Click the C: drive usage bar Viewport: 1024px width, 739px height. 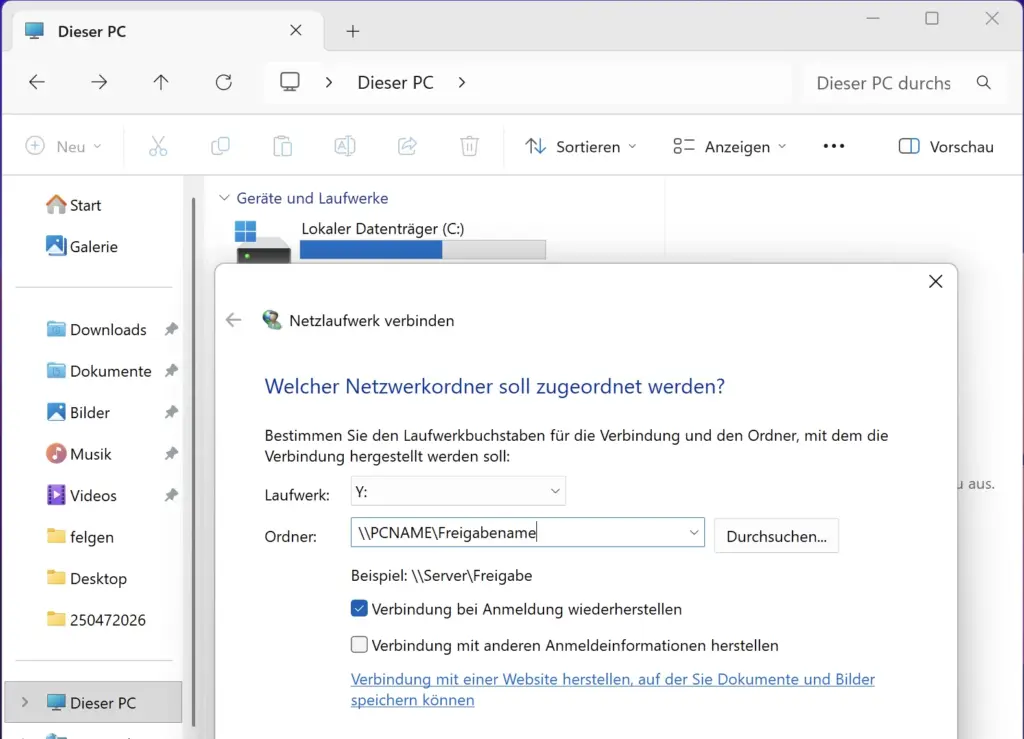click(x=423, y=249)
